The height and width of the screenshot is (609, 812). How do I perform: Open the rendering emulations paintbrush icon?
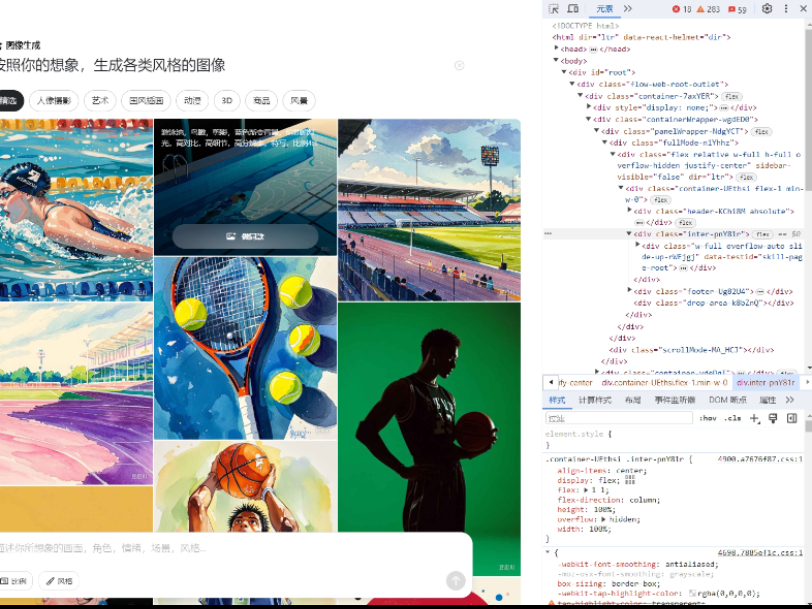click(x=773, y=418)
